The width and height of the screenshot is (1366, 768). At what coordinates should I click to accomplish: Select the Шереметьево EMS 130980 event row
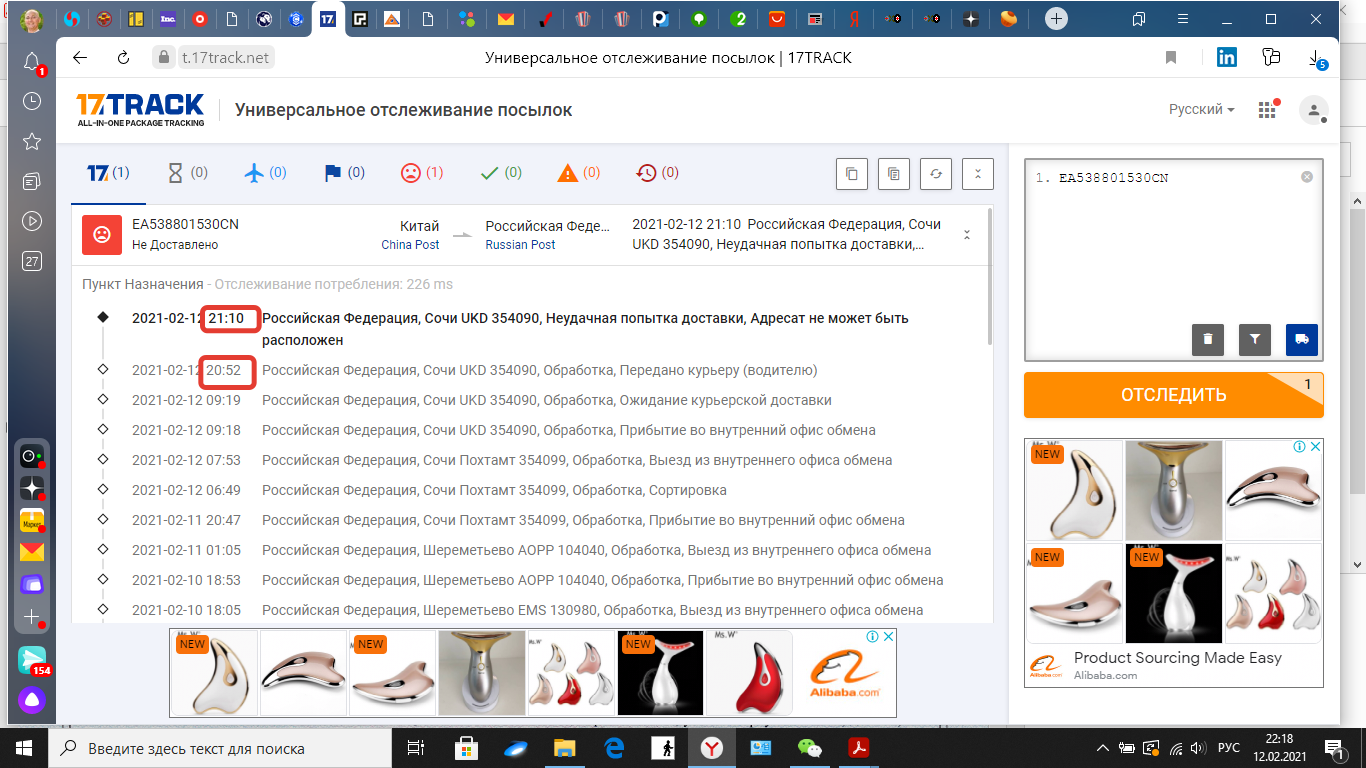point(528,610)
